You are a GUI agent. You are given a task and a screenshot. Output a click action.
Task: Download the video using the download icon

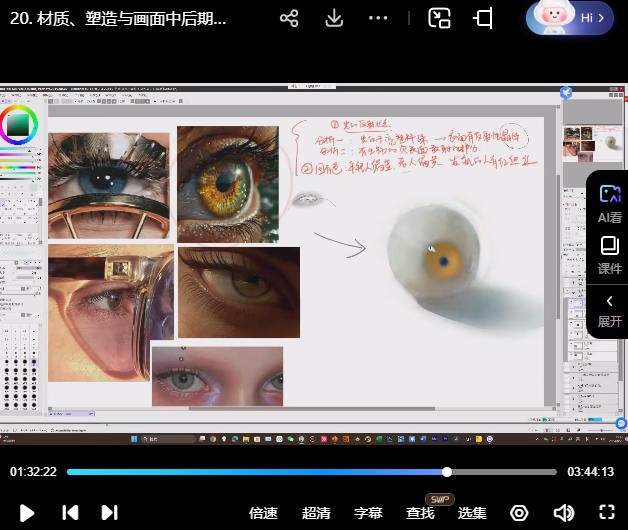tap(335, 19)
